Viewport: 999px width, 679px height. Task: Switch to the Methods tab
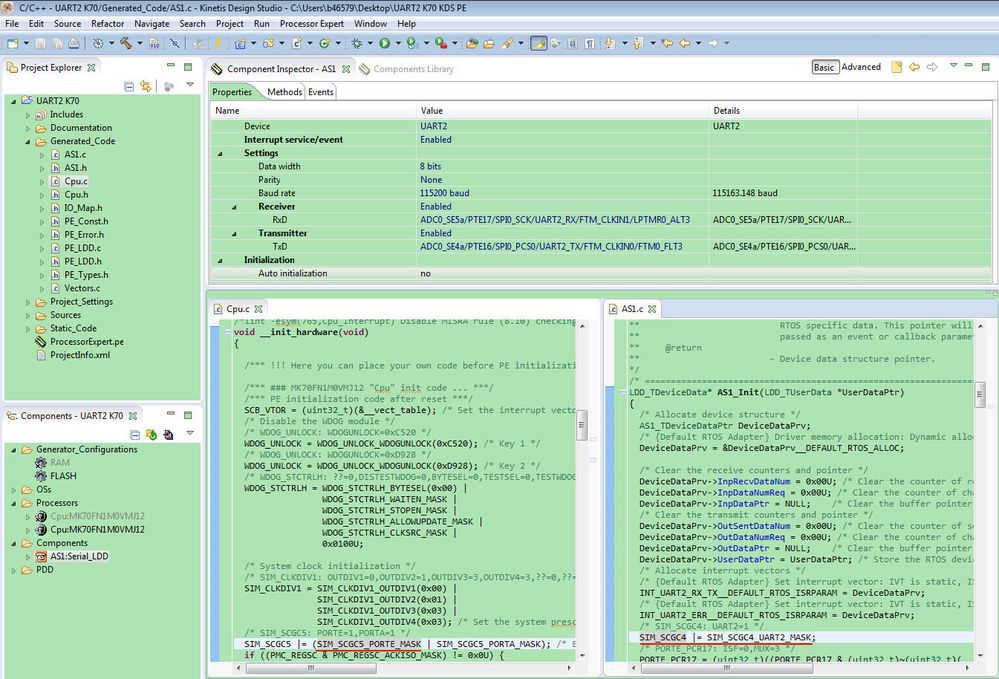point(284,92)
